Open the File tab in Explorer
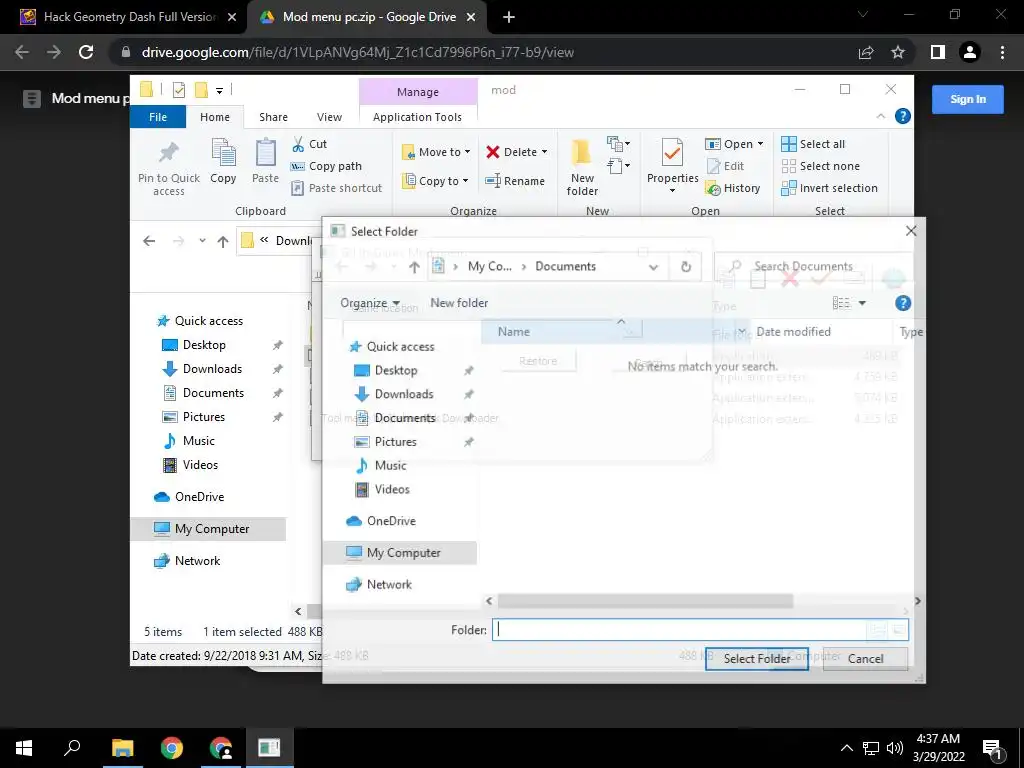 [x=158, y=117]
